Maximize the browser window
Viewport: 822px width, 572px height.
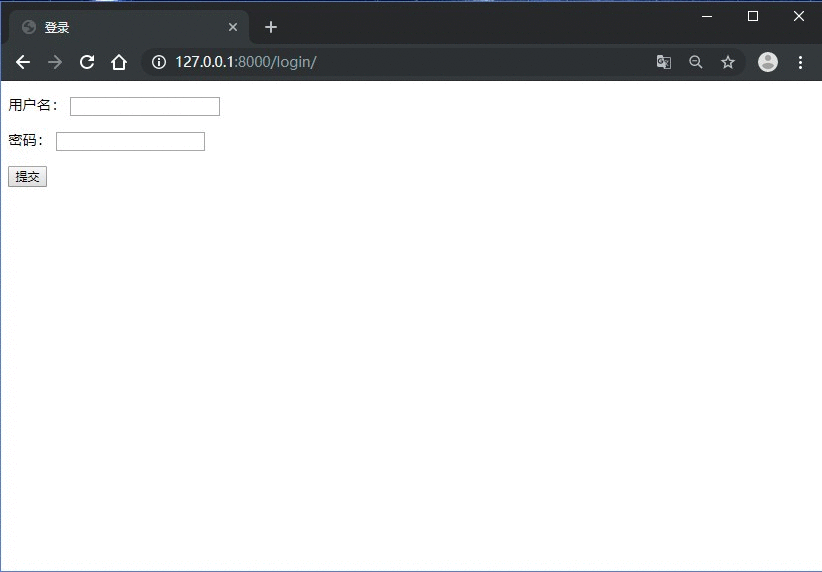click(x=753, y=16)
